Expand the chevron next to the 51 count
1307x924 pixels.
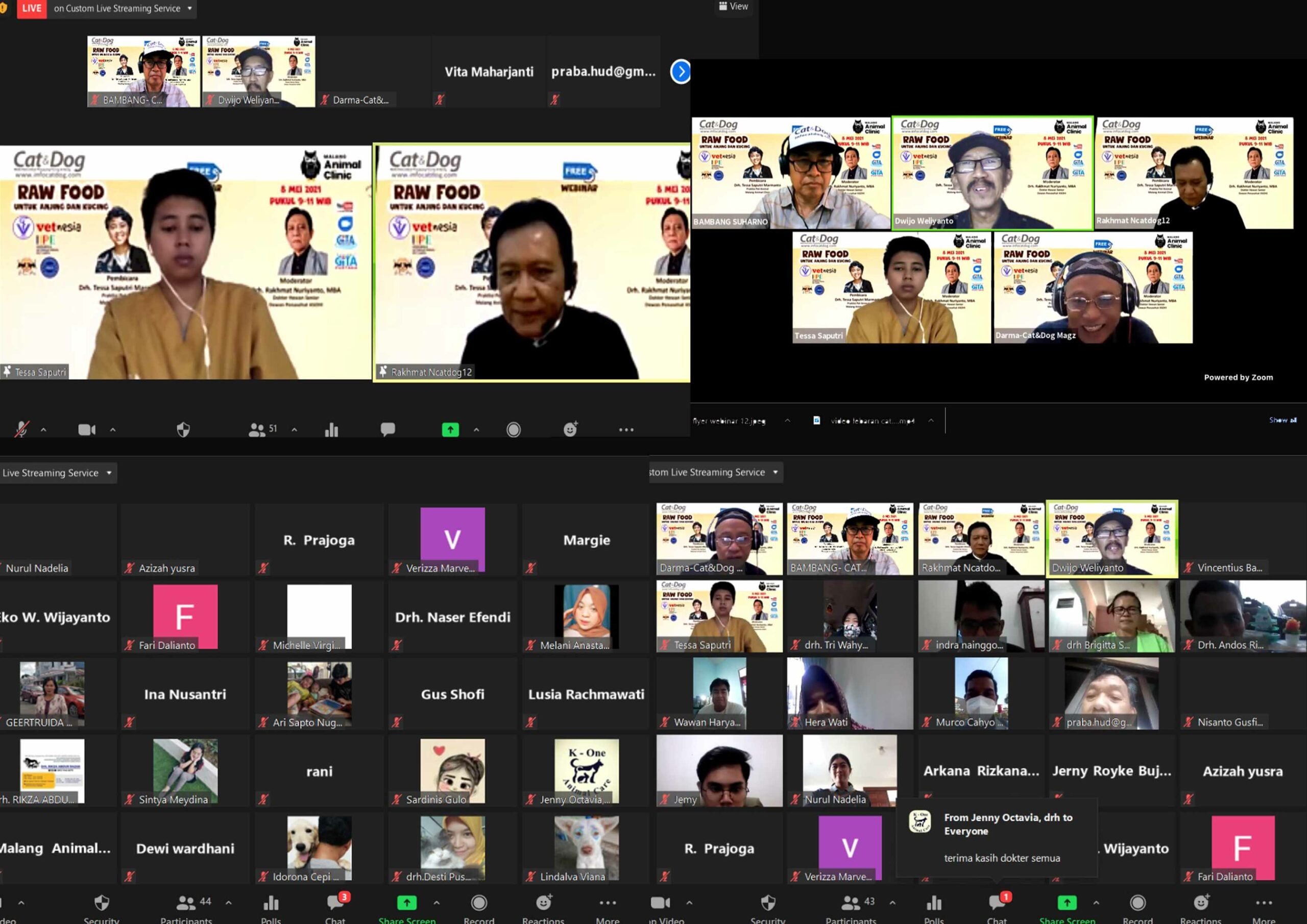294,430
